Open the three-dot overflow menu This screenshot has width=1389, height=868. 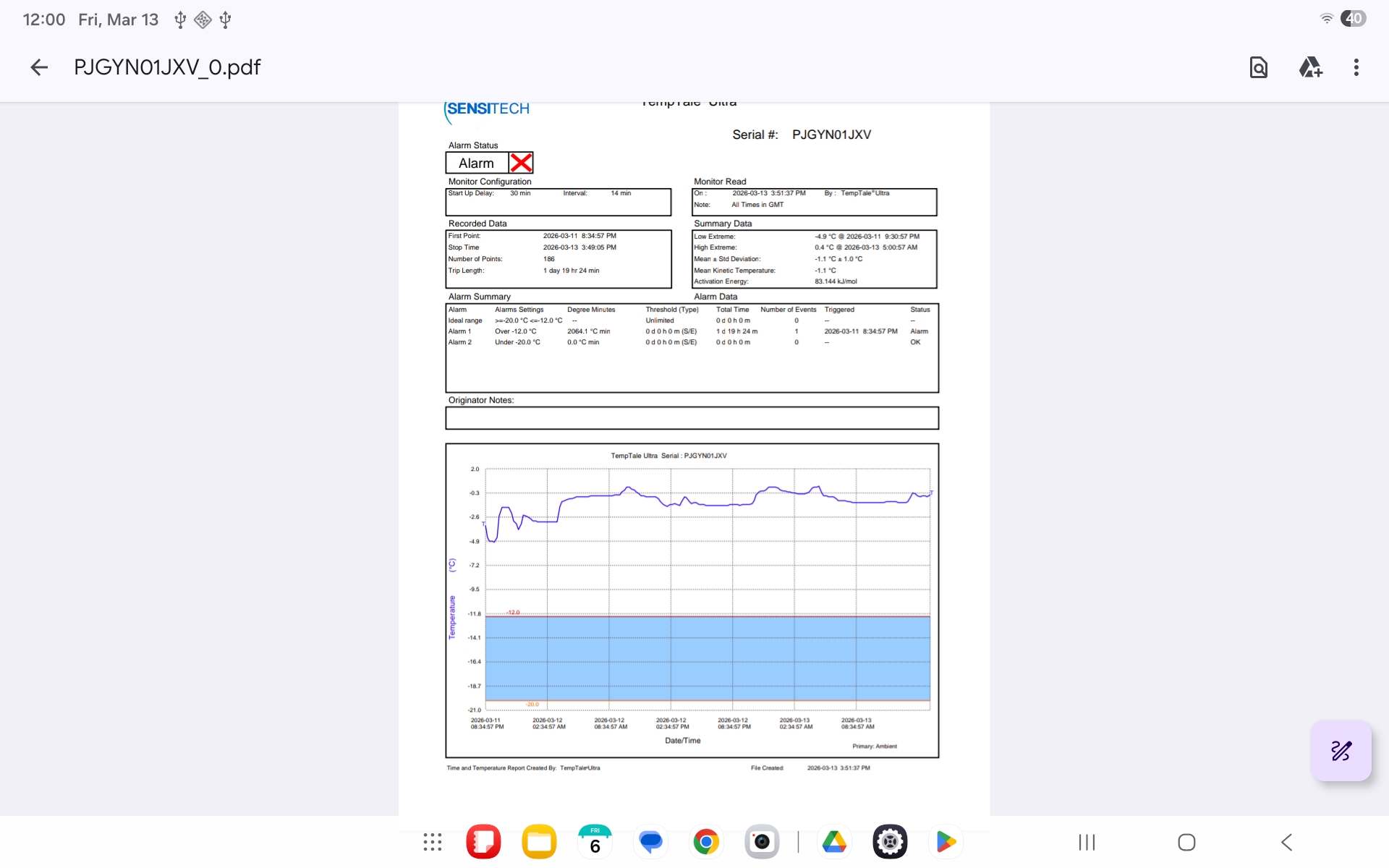tap(1356, 67)
